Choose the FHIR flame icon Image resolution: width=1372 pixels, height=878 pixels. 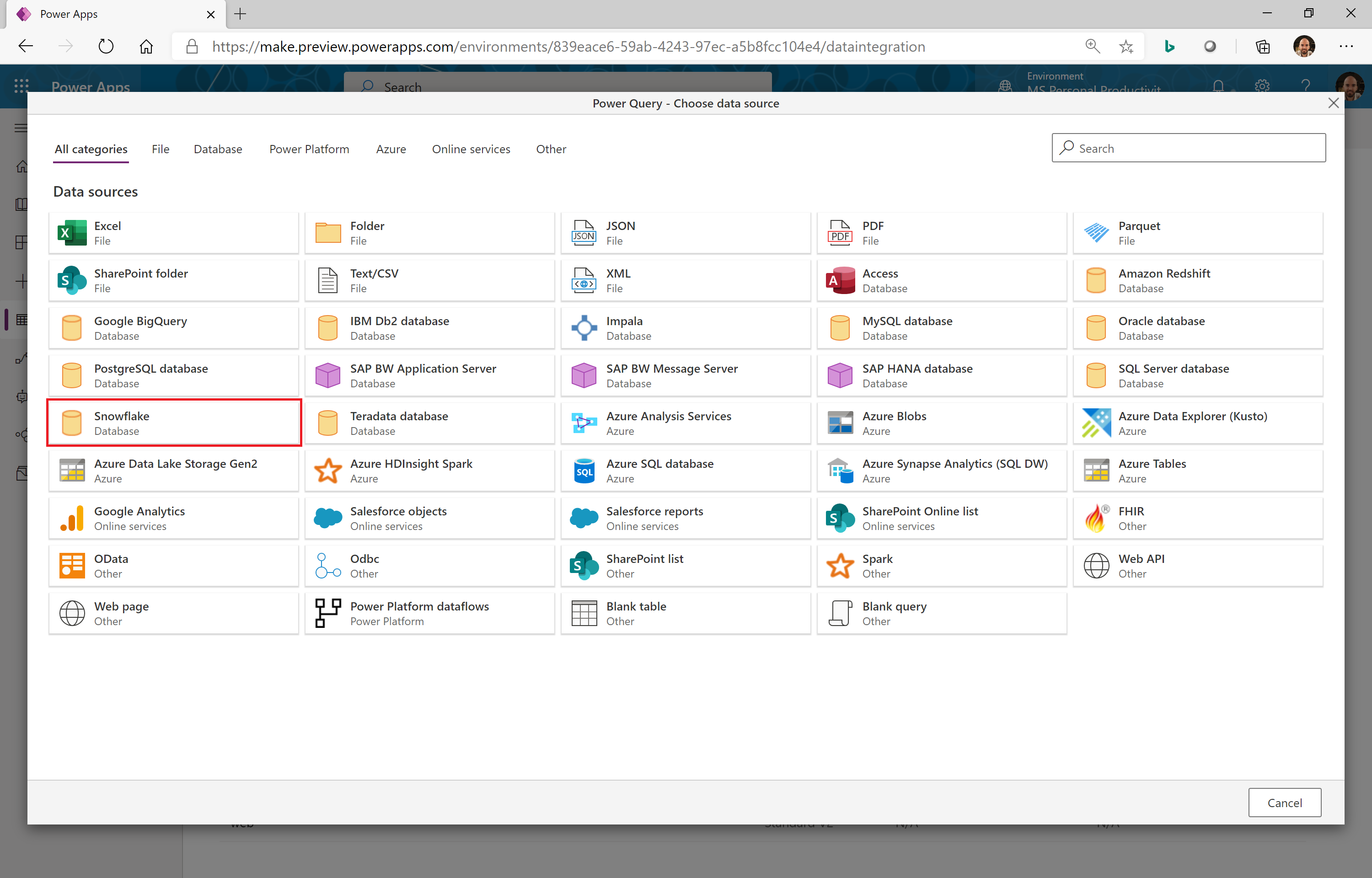tap(1096, 518)
